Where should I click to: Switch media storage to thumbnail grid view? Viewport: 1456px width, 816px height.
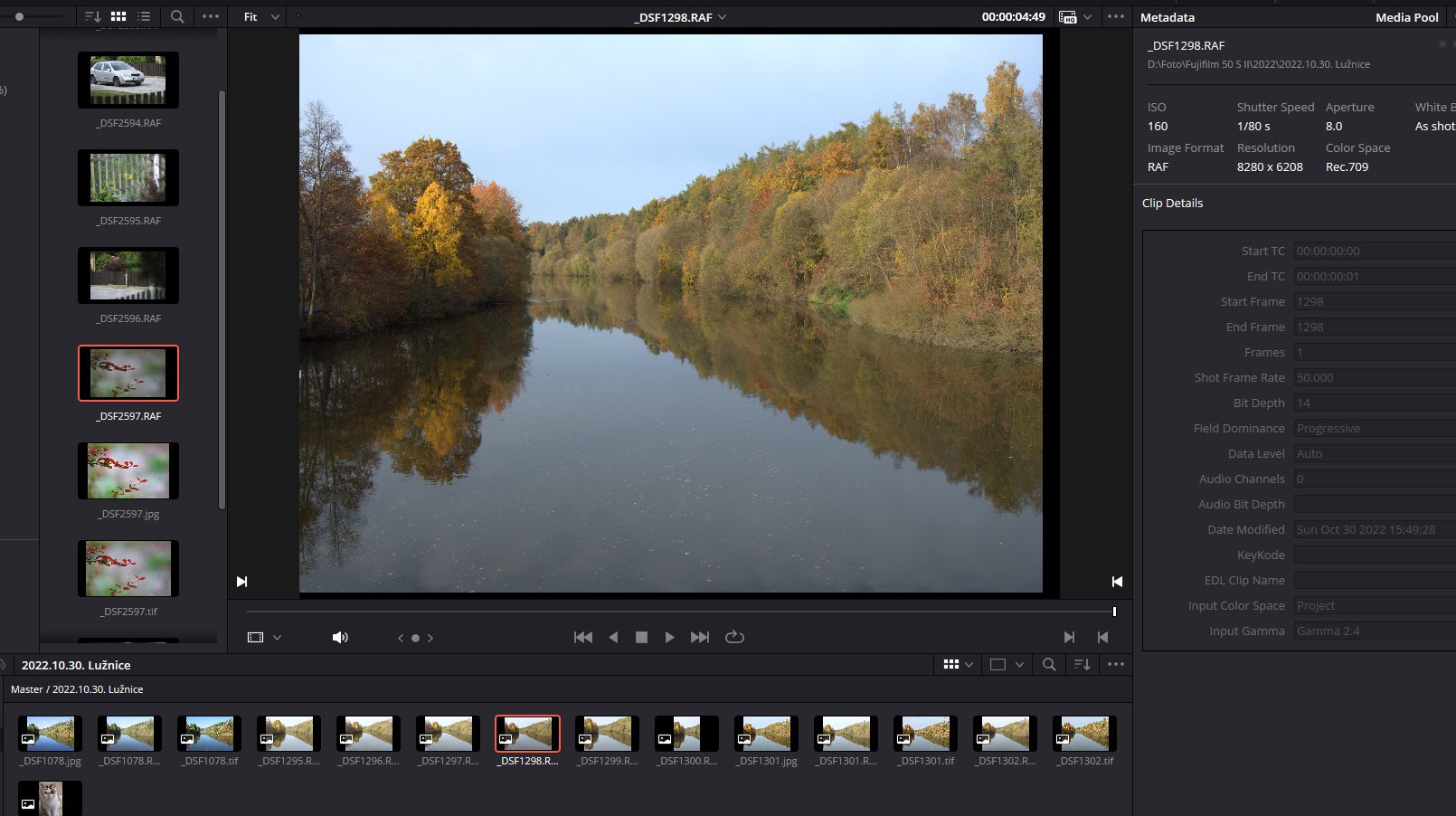pyautogui.click(x=118, y=16)
